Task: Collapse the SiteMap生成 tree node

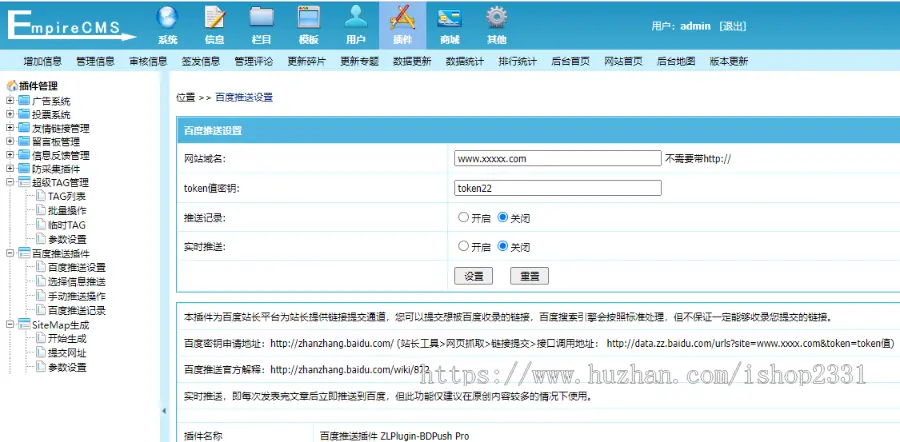Action: [10, 324]
